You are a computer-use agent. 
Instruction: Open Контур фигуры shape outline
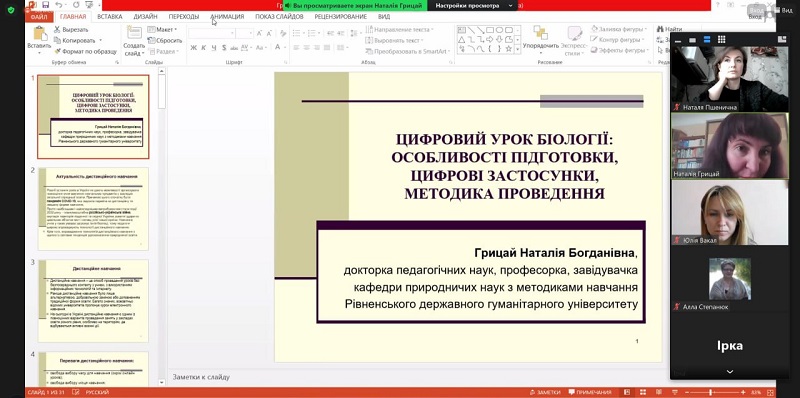(x=617, y=40)
